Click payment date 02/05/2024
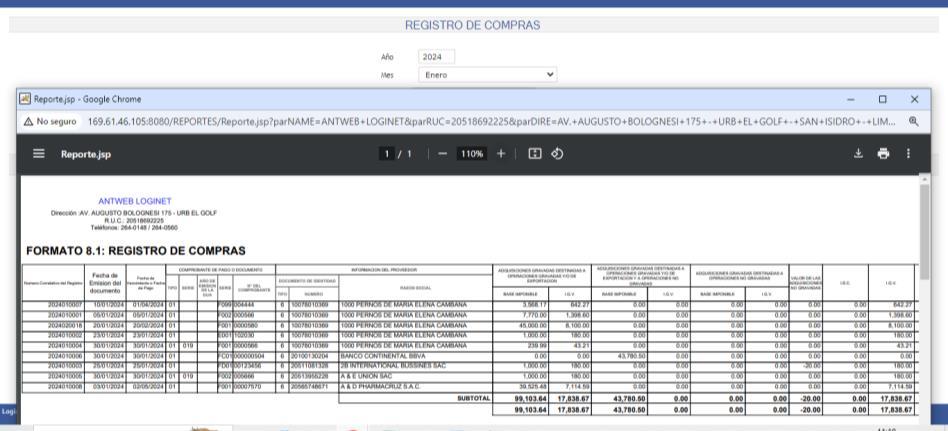The height and width of the screenshot is (431, 948). 148,386
